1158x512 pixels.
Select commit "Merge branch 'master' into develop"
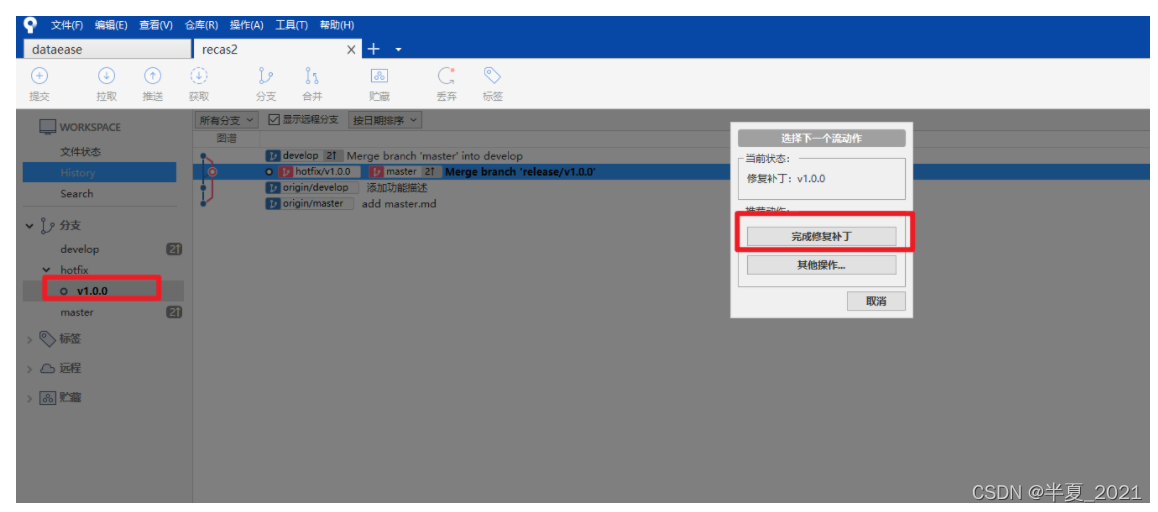tap(434, 156)
